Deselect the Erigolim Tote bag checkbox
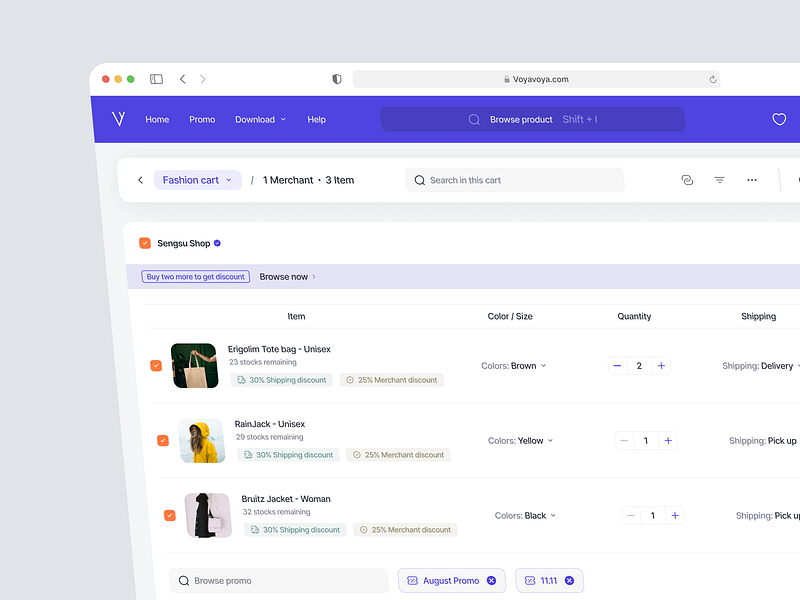The image size is (800, 600). (156, 366)
